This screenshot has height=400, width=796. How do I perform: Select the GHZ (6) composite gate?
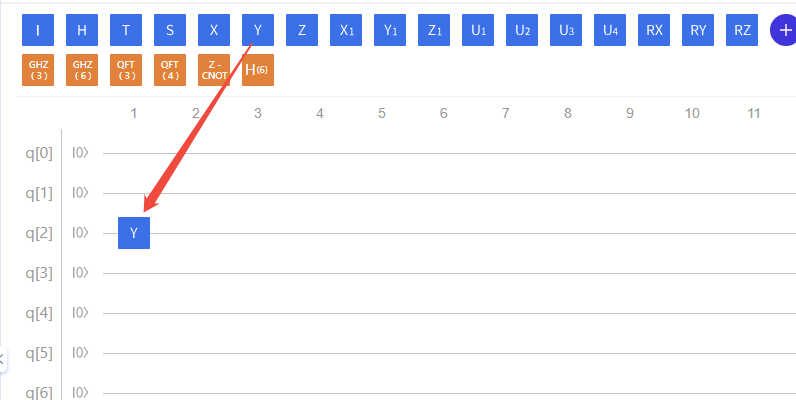pos(82,70)
